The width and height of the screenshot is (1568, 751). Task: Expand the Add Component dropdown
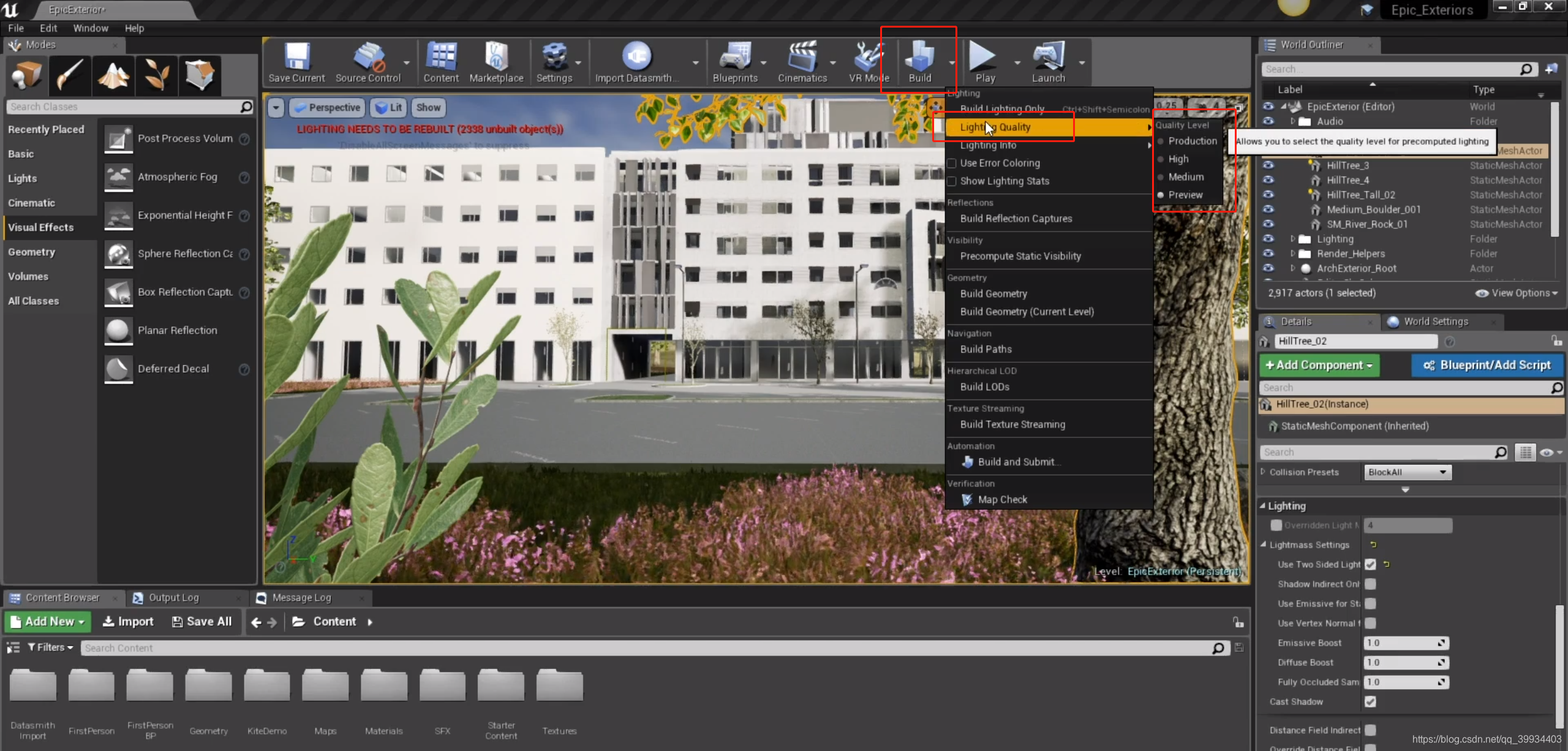1319,365
